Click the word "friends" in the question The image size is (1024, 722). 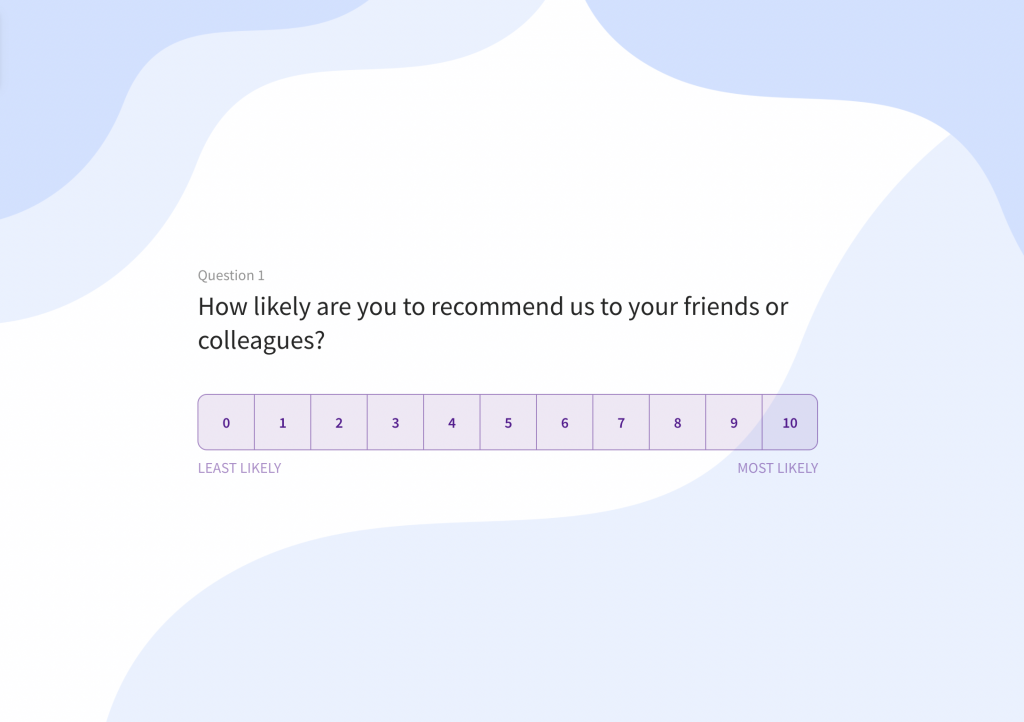pyautogui.click(x=721, y=307)
